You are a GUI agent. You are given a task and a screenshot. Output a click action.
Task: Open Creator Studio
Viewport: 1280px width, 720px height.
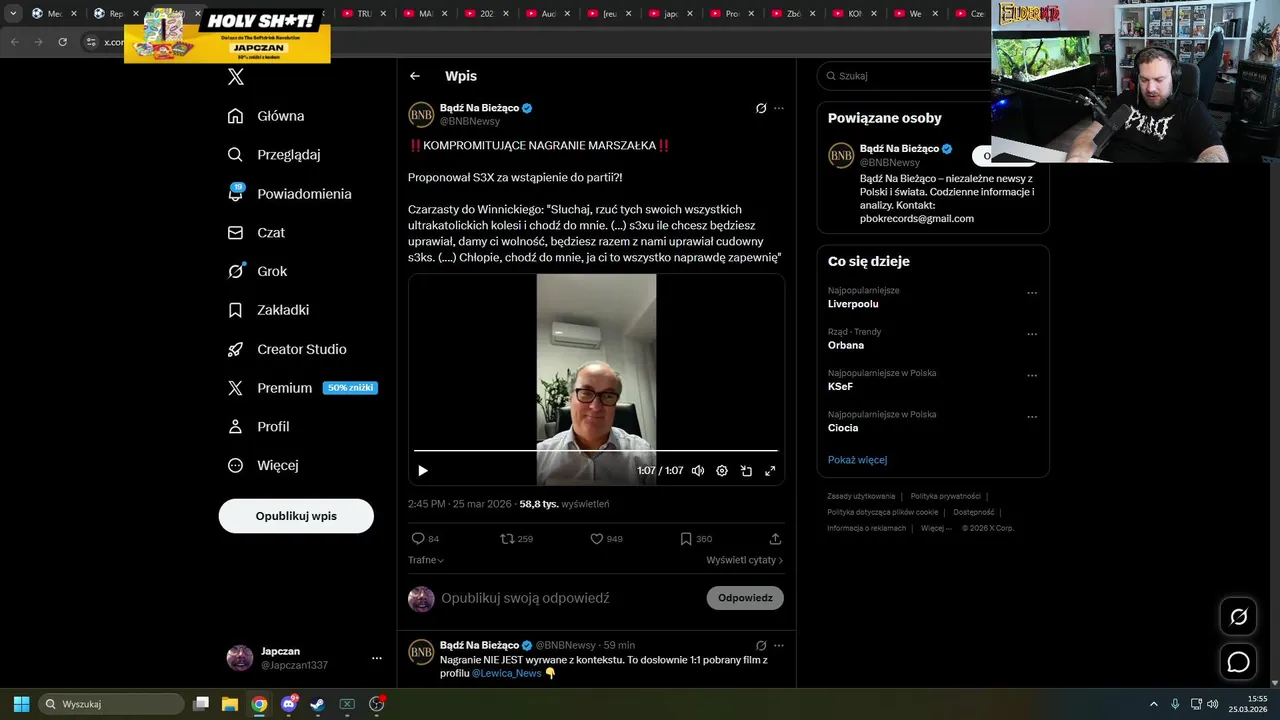coord(287,349)
